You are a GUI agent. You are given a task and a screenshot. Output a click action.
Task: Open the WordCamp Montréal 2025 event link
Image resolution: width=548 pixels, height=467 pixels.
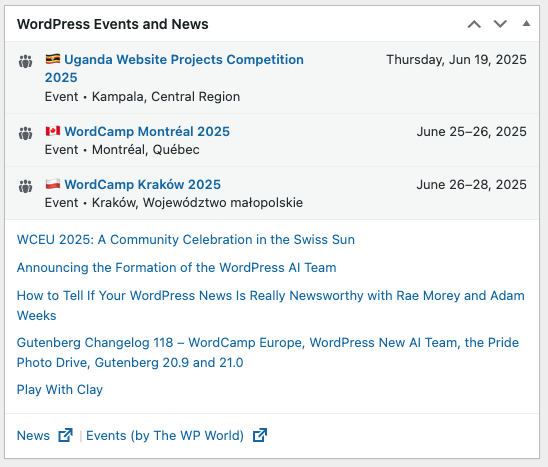(x=147, y=131)
